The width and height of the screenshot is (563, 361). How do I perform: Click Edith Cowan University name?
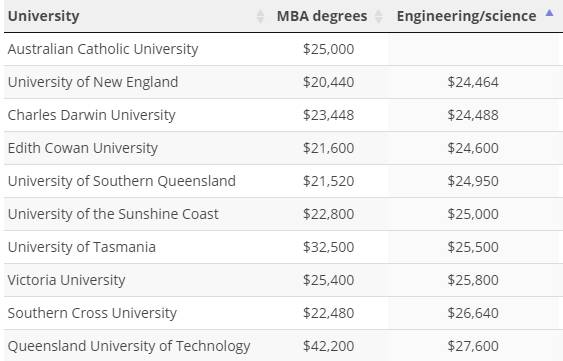click(83, 148)
